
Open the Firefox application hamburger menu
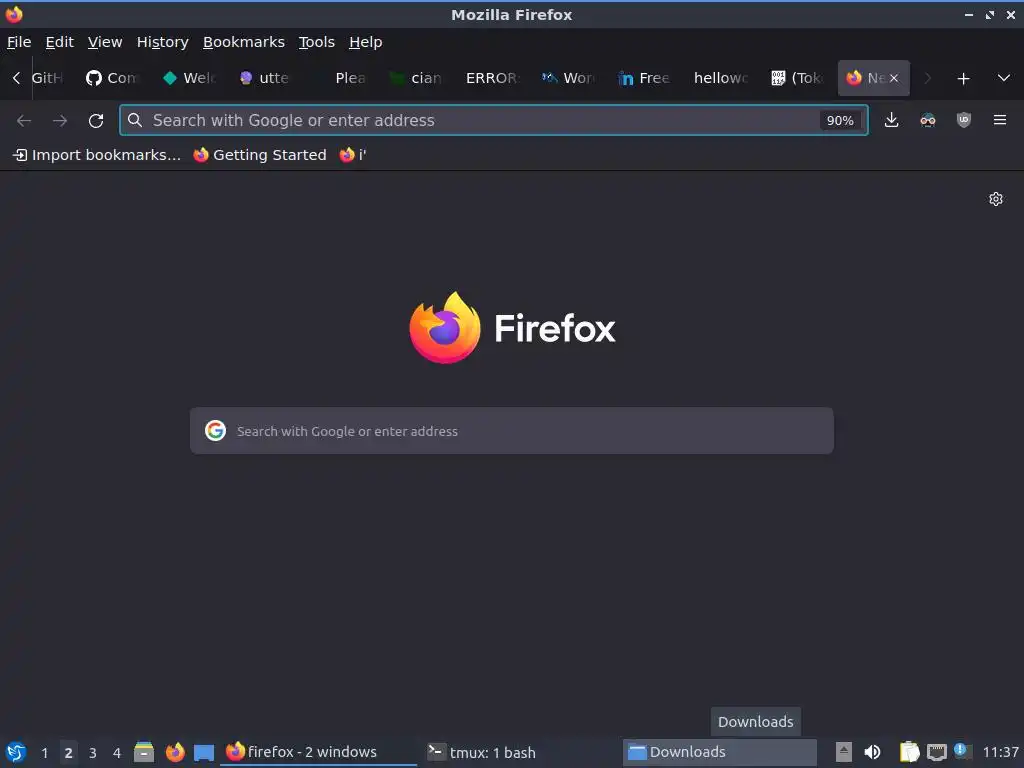1000,120
